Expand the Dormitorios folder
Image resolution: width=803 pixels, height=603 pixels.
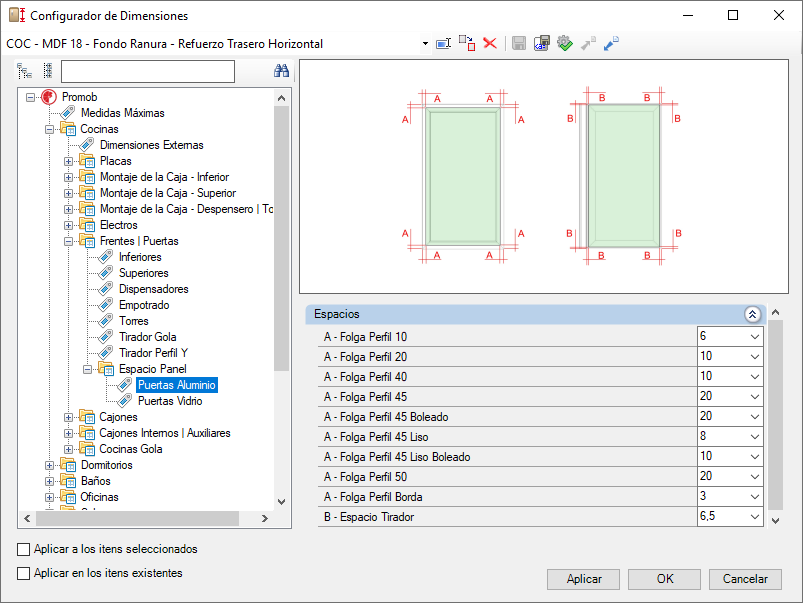point(50,465)
